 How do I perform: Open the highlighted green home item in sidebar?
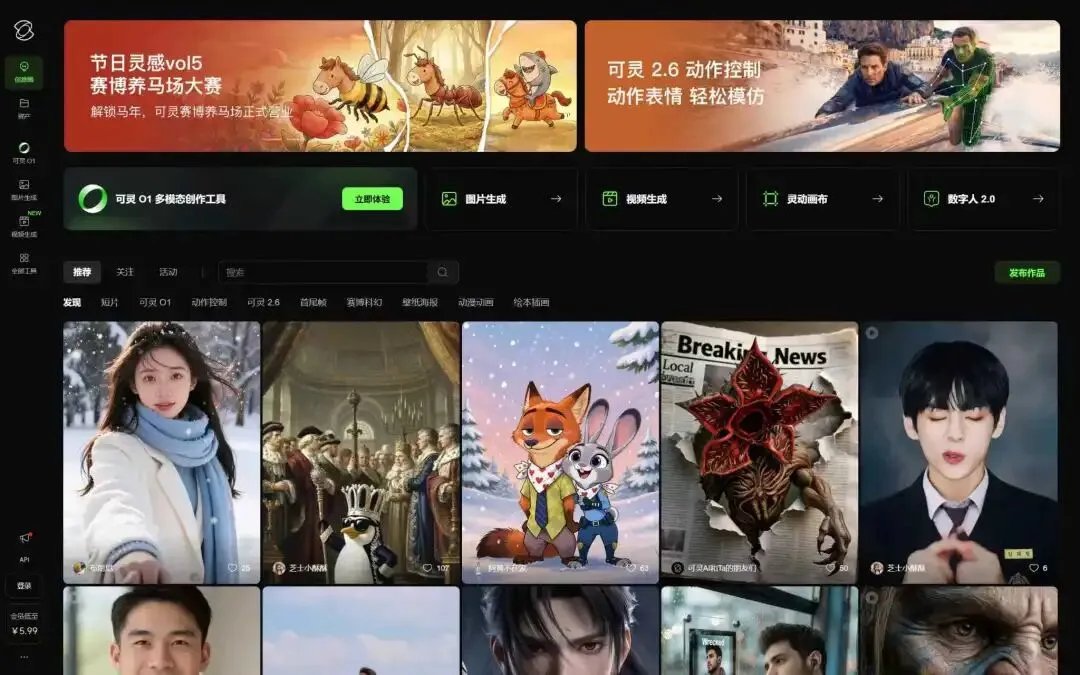(x=24, y=72)
